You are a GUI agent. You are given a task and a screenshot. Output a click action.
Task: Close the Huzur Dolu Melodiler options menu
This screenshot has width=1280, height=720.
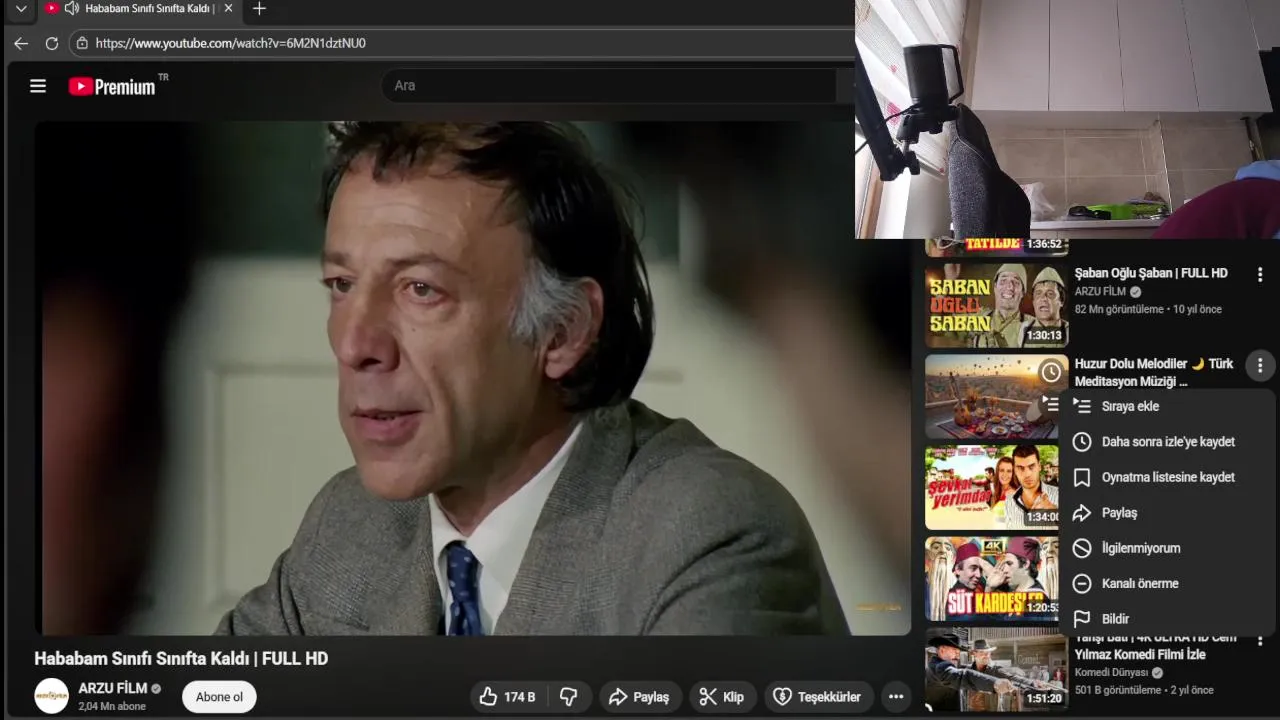coord(1260,366)
